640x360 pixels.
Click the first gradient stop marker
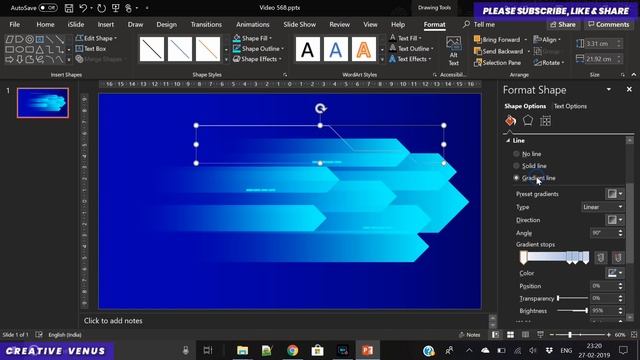523,258
